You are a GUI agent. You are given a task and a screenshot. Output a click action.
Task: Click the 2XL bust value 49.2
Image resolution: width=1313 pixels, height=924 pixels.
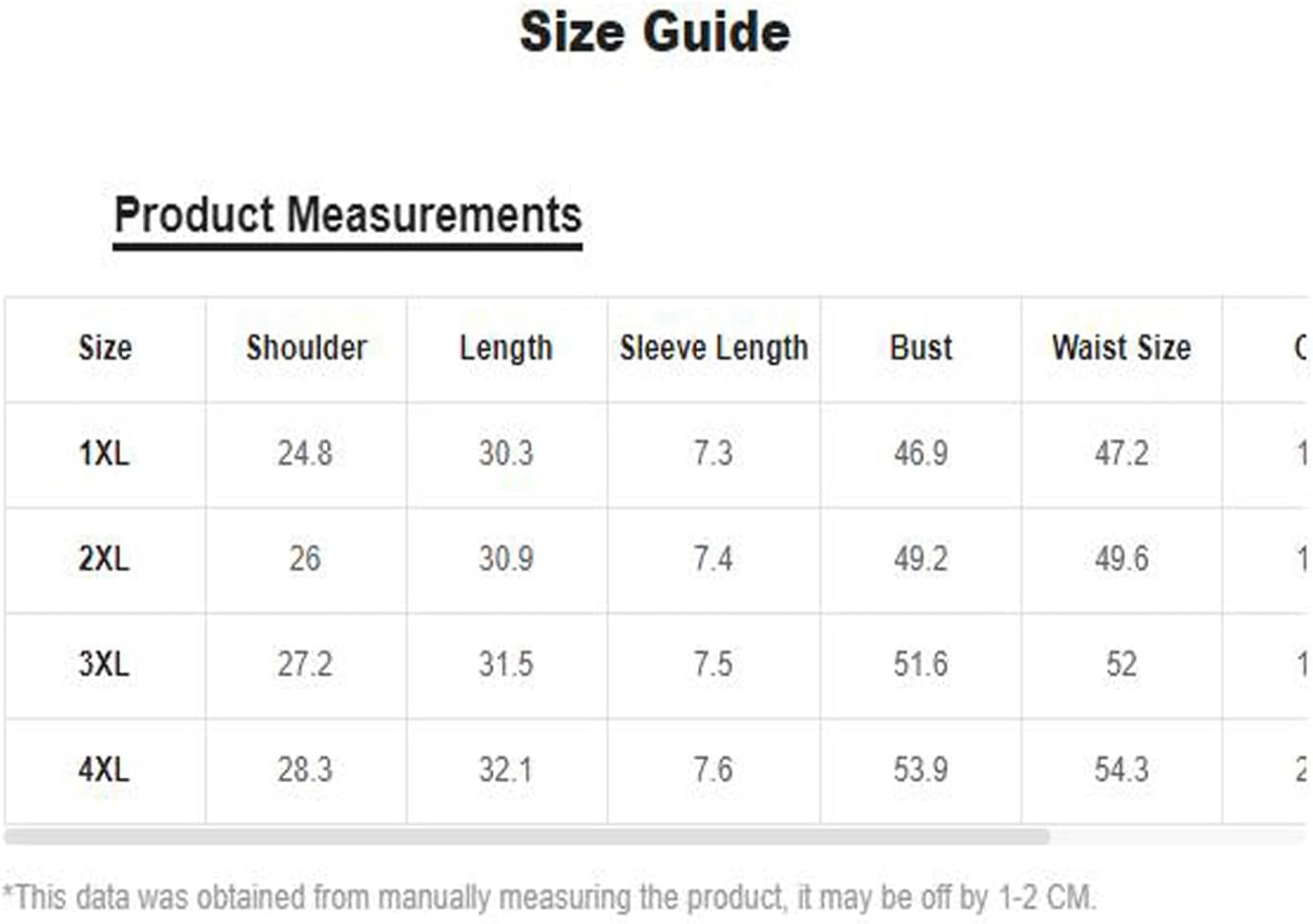tap(921, 559)
